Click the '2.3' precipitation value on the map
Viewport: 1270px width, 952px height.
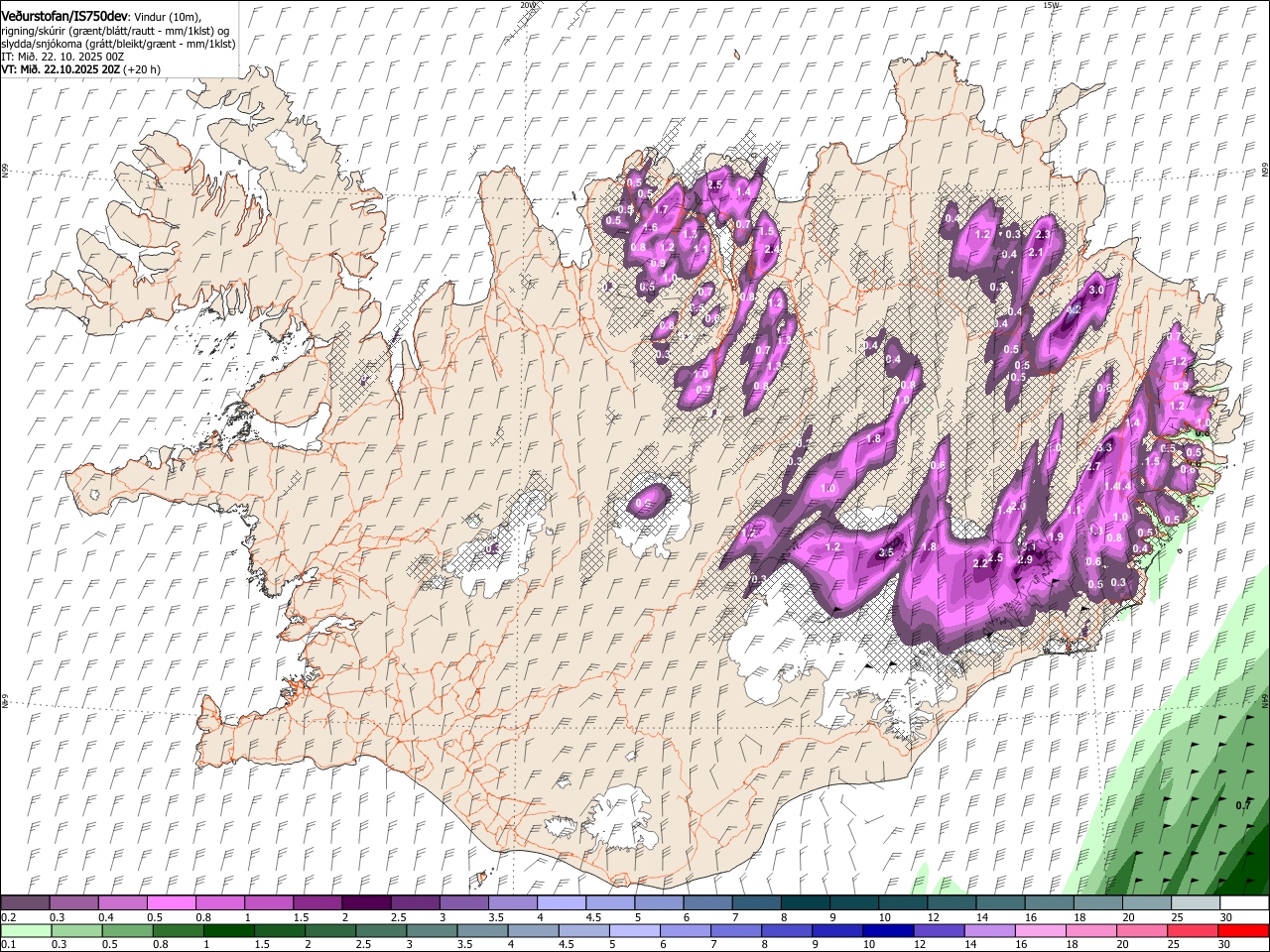(1043, 235)
